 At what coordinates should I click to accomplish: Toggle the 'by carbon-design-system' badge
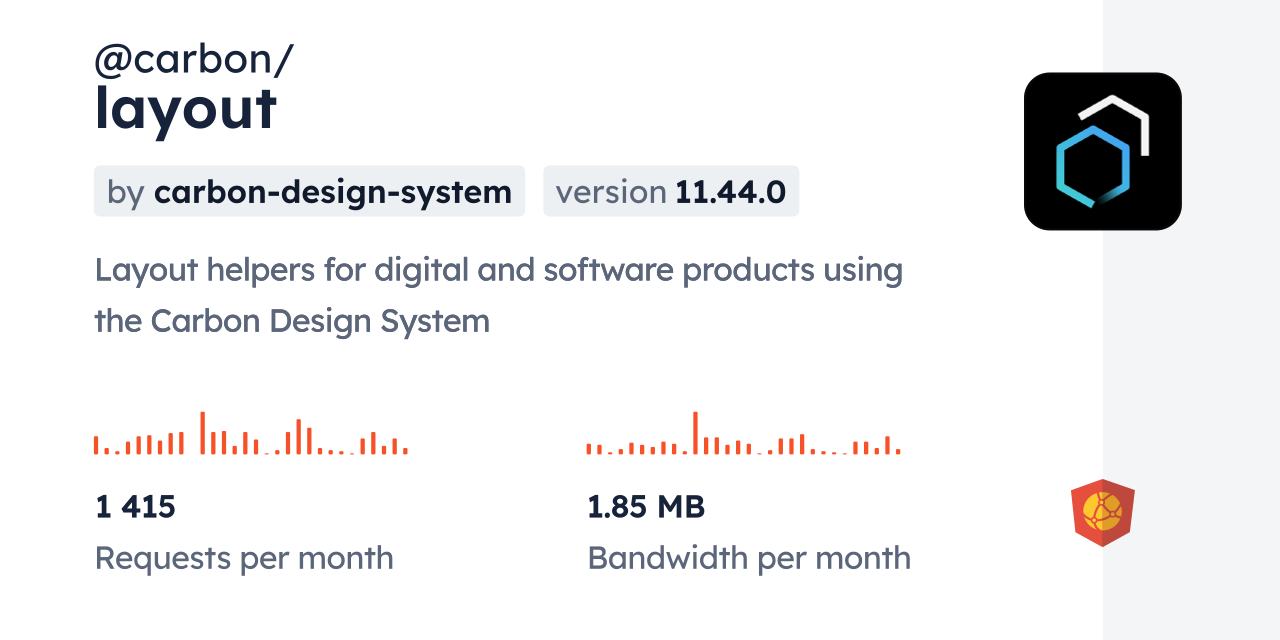pyautogui.click(x=309, y=191)
